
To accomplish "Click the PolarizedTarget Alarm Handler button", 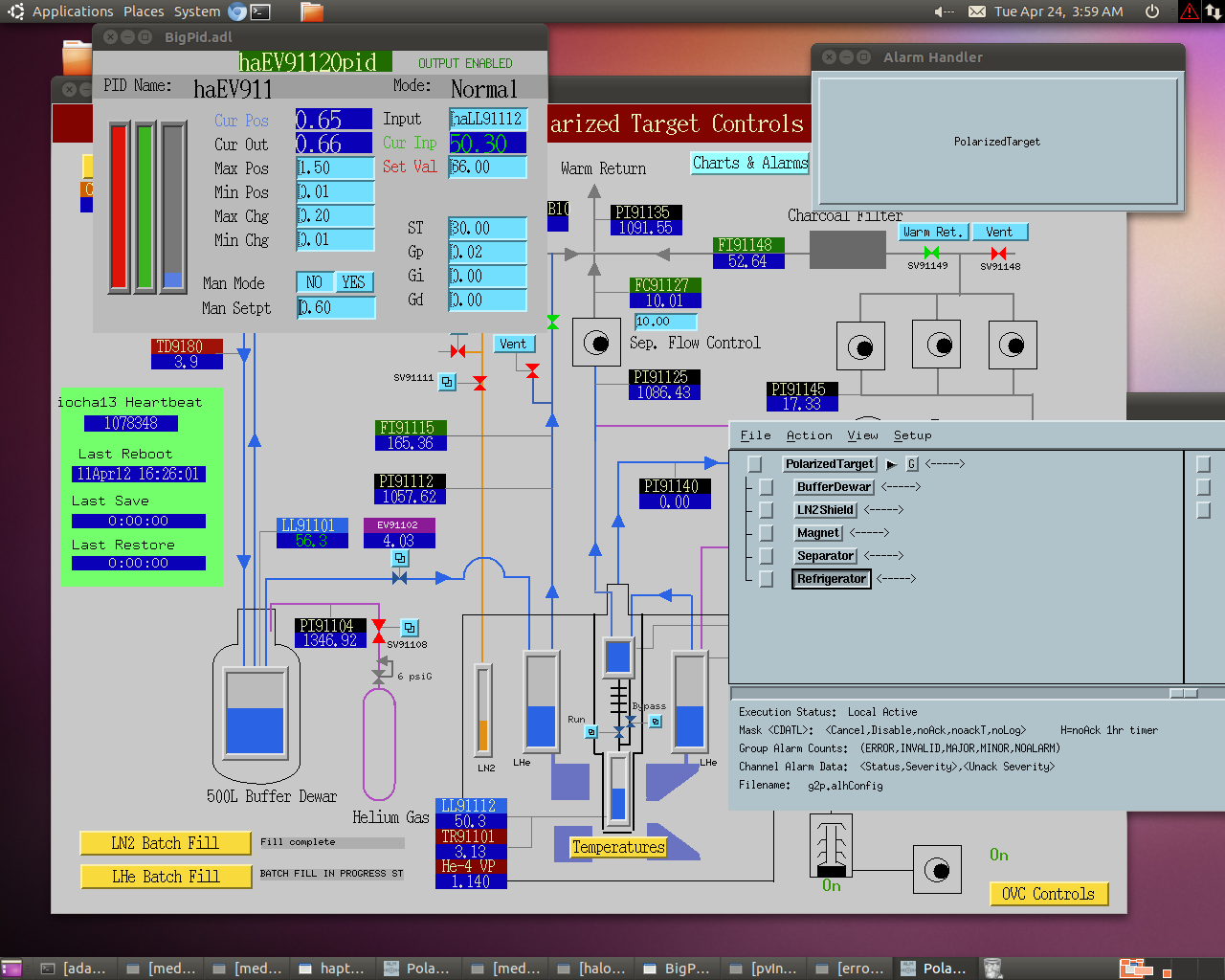I will 997,141.
